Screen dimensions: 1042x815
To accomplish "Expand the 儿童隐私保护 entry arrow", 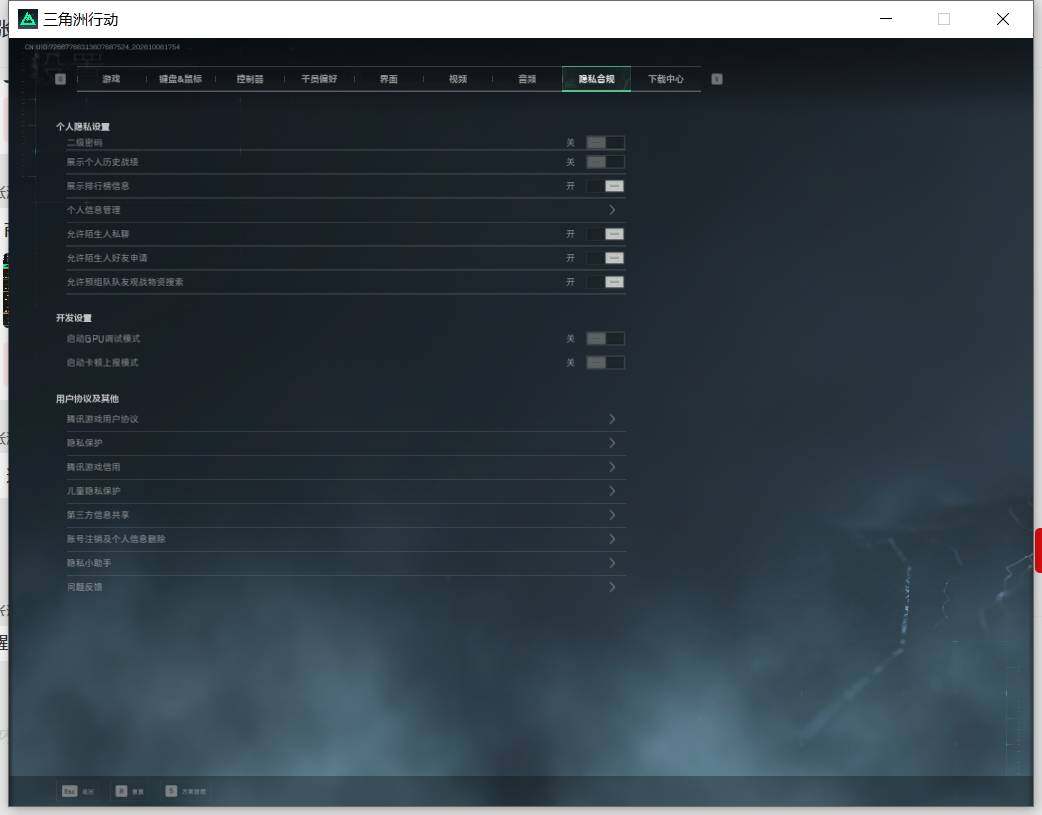I will point(612,491).
